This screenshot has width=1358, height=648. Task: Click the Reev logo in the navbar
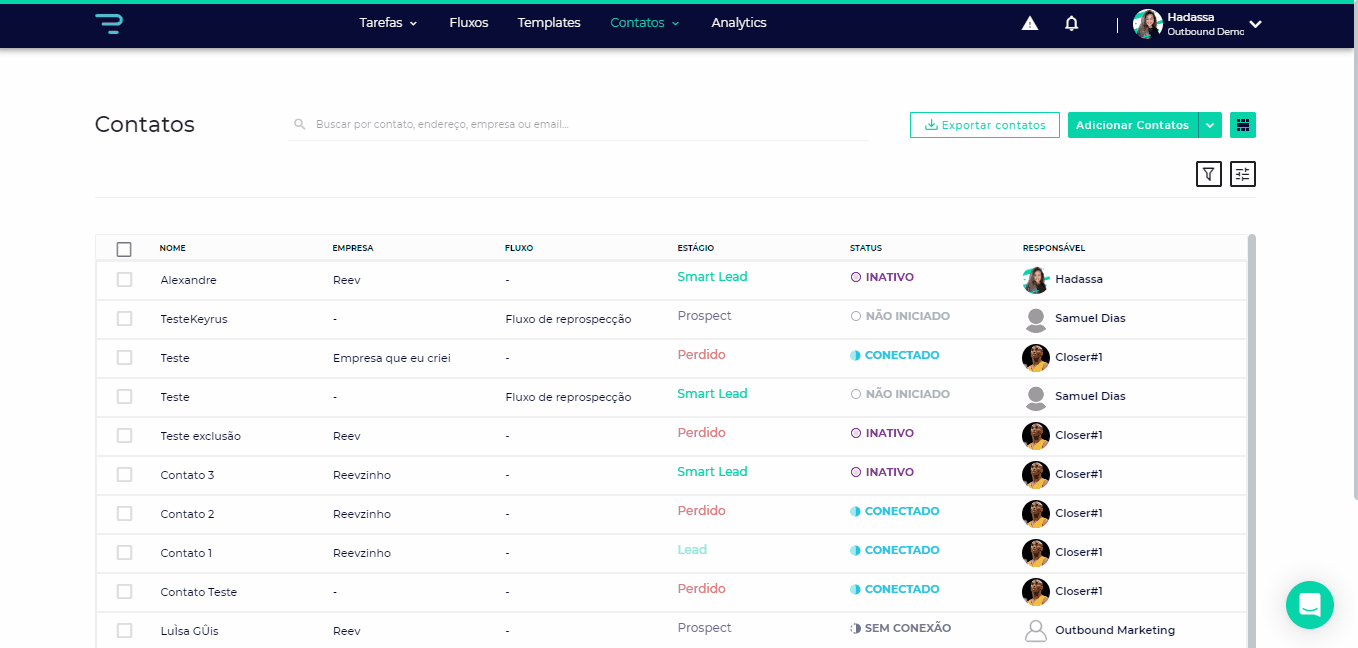click(108, 24)
